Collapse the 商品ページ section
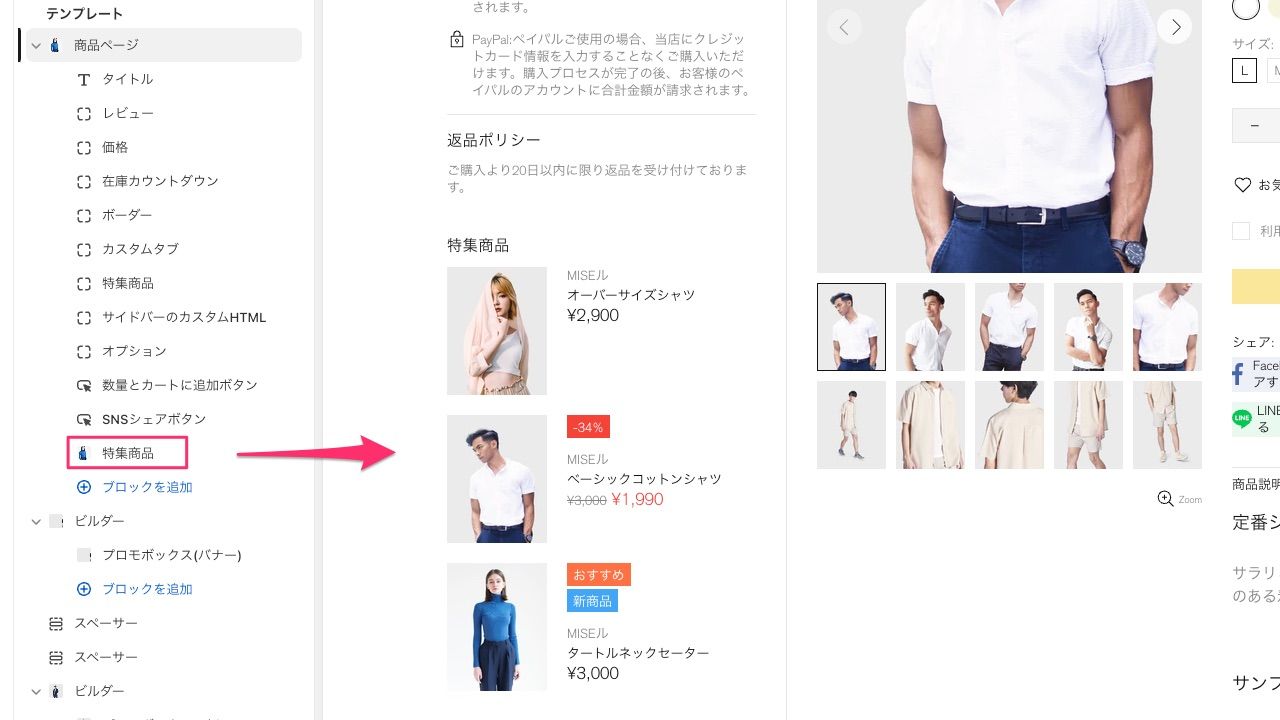1280x720 pixels. [x=36, y=45]
